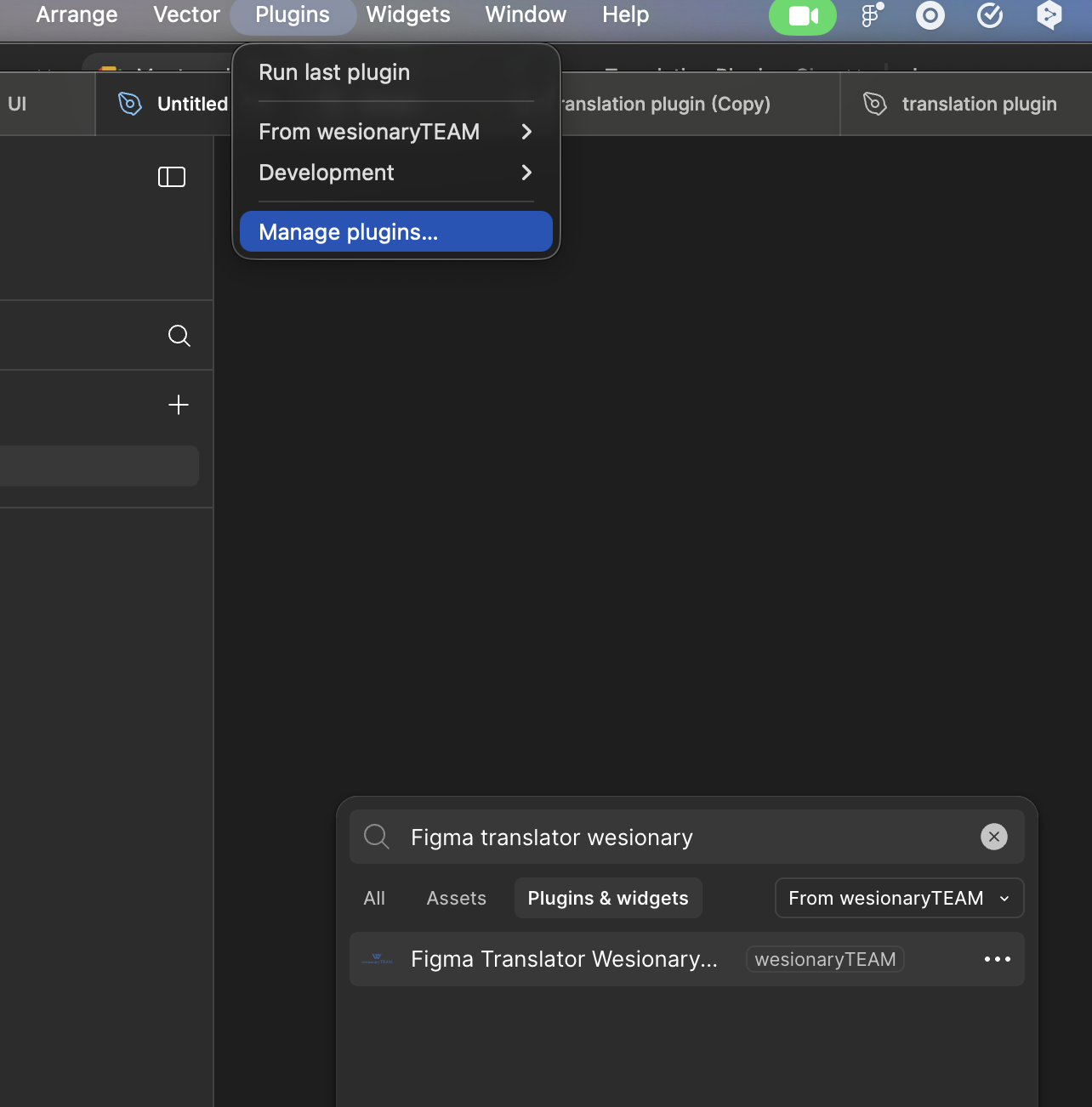Screen dimensions: 1092x1107
Task: Select the Plugins & widgets filter tab
Action: 608,898
